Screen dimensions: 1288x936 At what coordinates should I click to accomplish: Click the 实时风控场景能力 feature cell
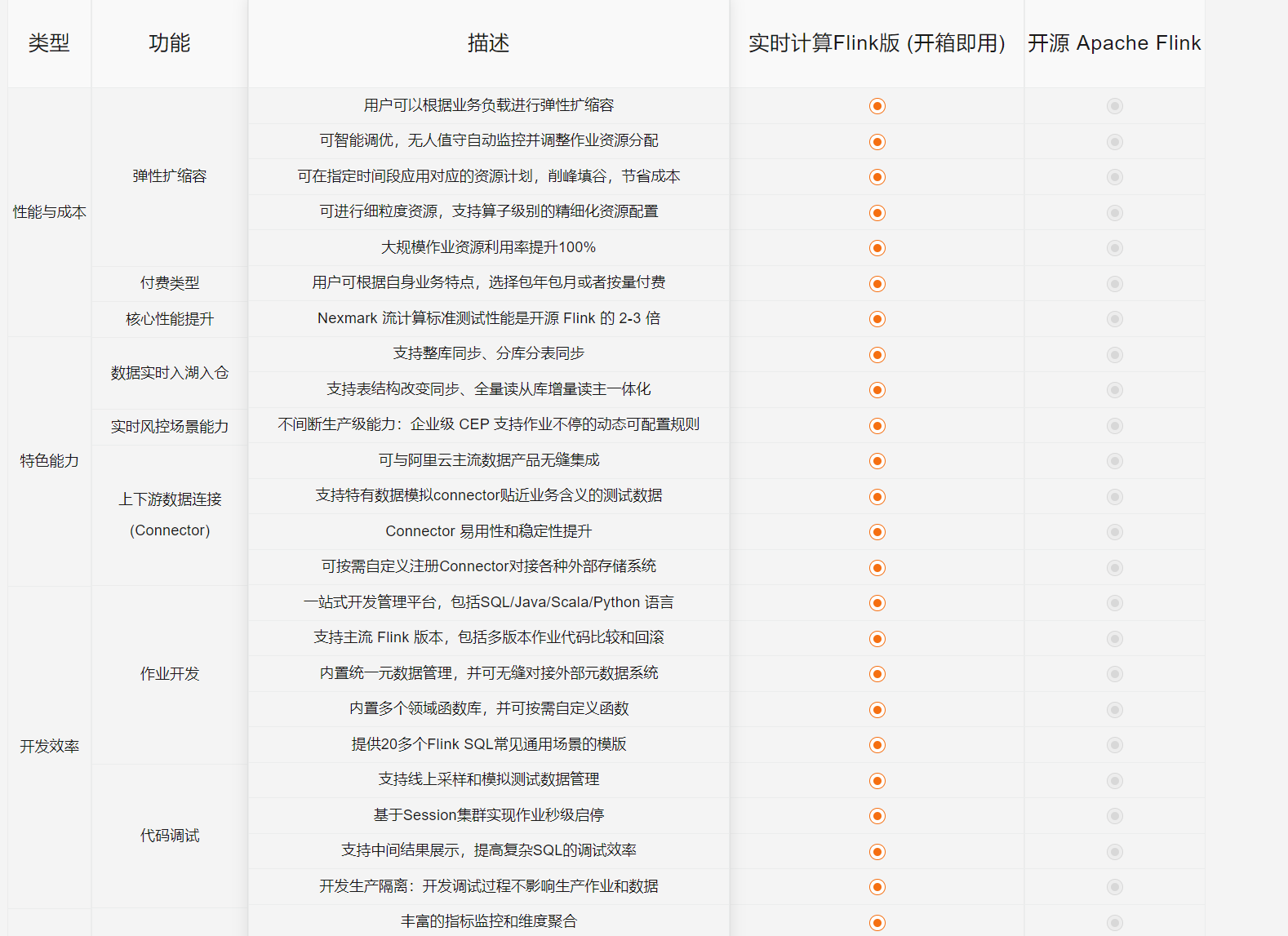(x=170, y=427)
